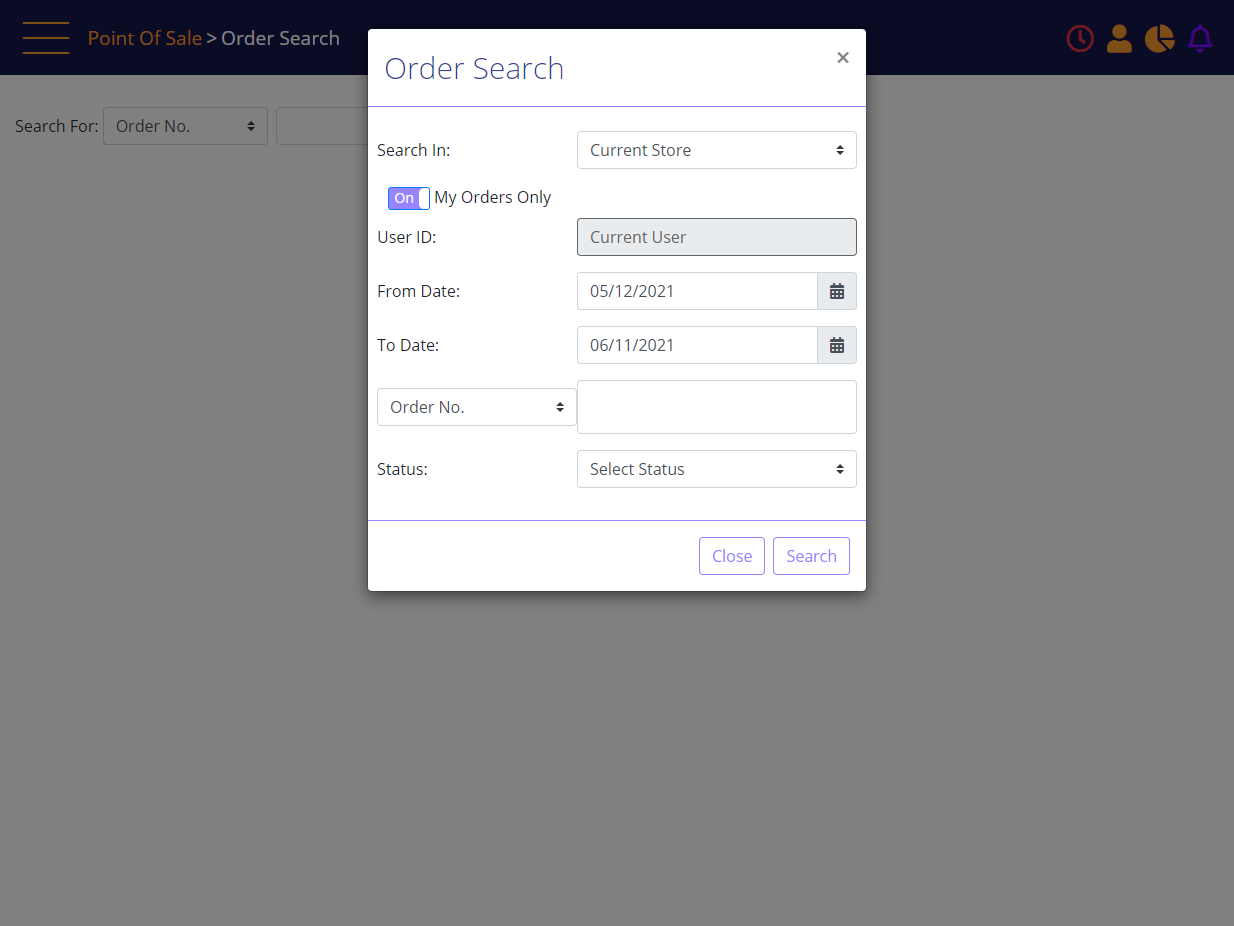Expand the Search In Current Store dropdown
The height and width of the screenshot is (926, 1234).
point(717,150)
